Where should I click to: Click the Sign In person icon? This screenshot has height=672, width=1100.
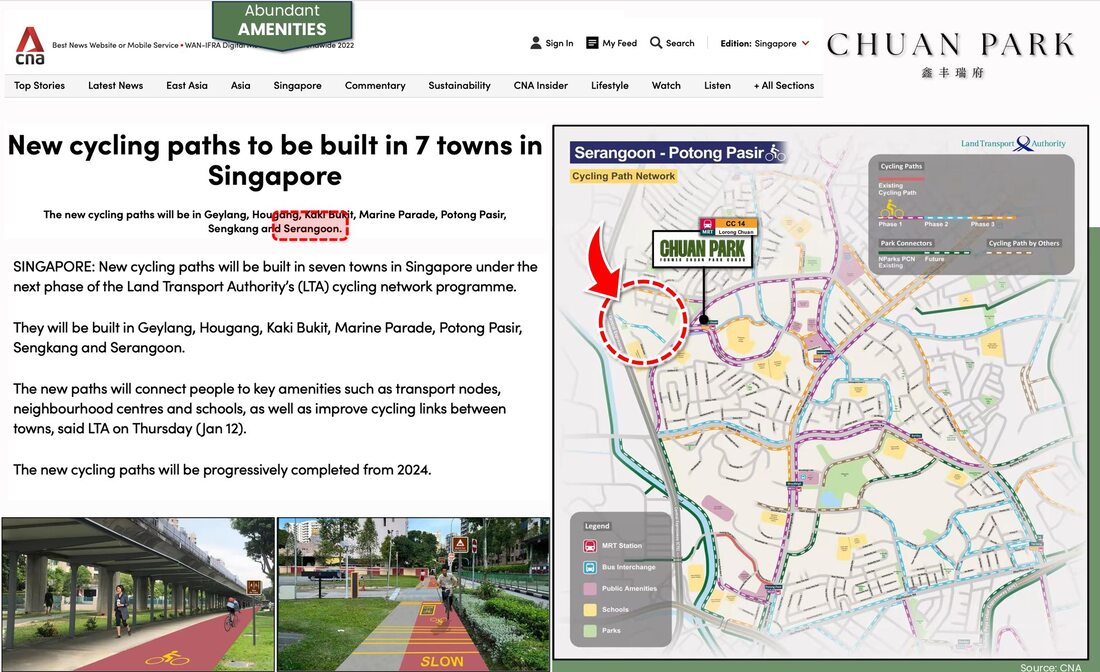tap(536, 43)
